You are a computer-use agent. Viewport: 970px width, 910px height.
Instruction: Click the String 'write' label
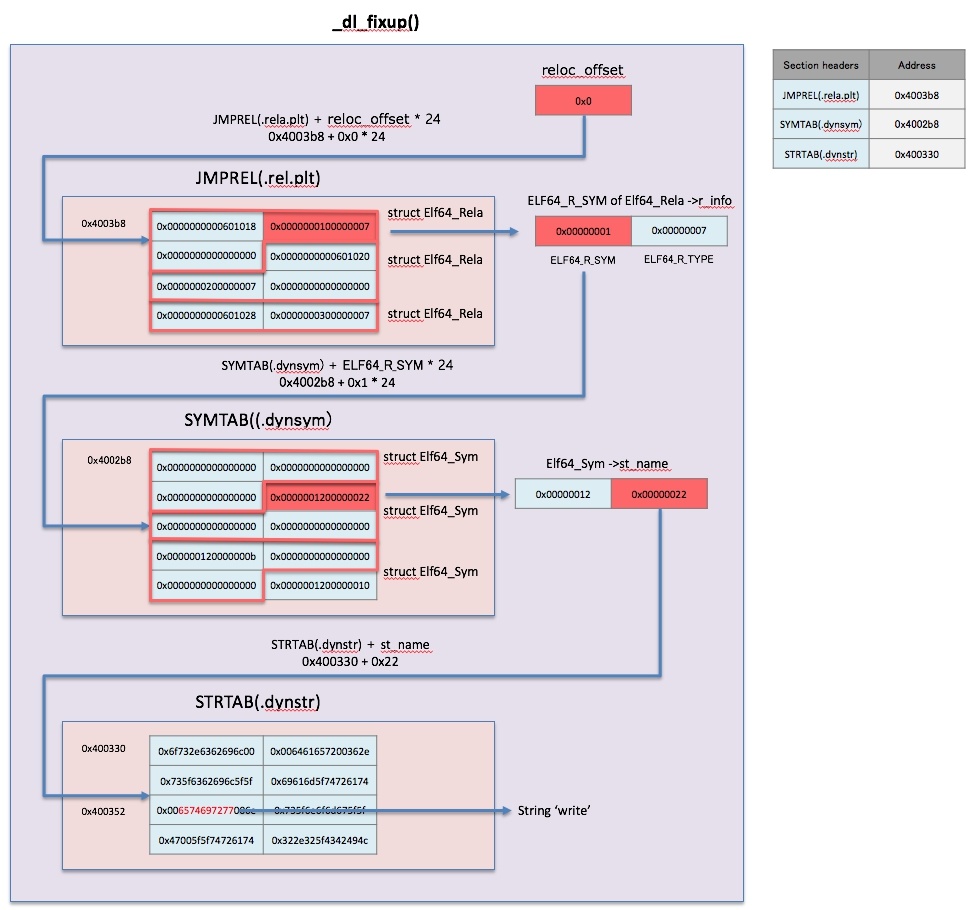(x=553, y=810)
